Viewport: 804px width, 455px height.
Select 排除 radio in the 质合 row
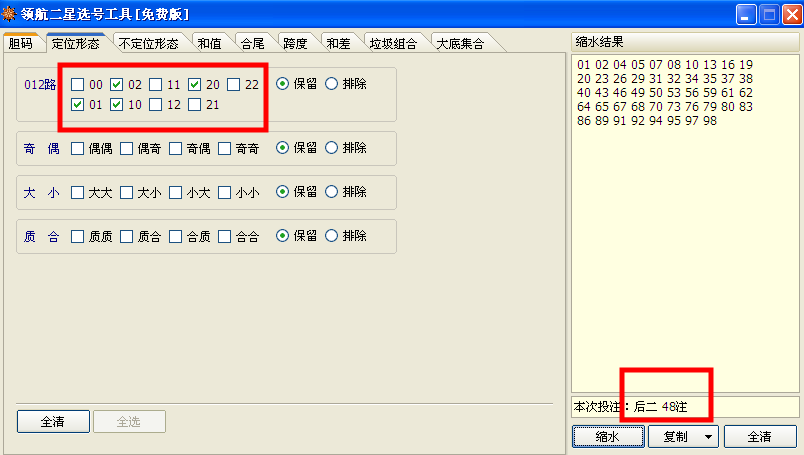(332, 236)
